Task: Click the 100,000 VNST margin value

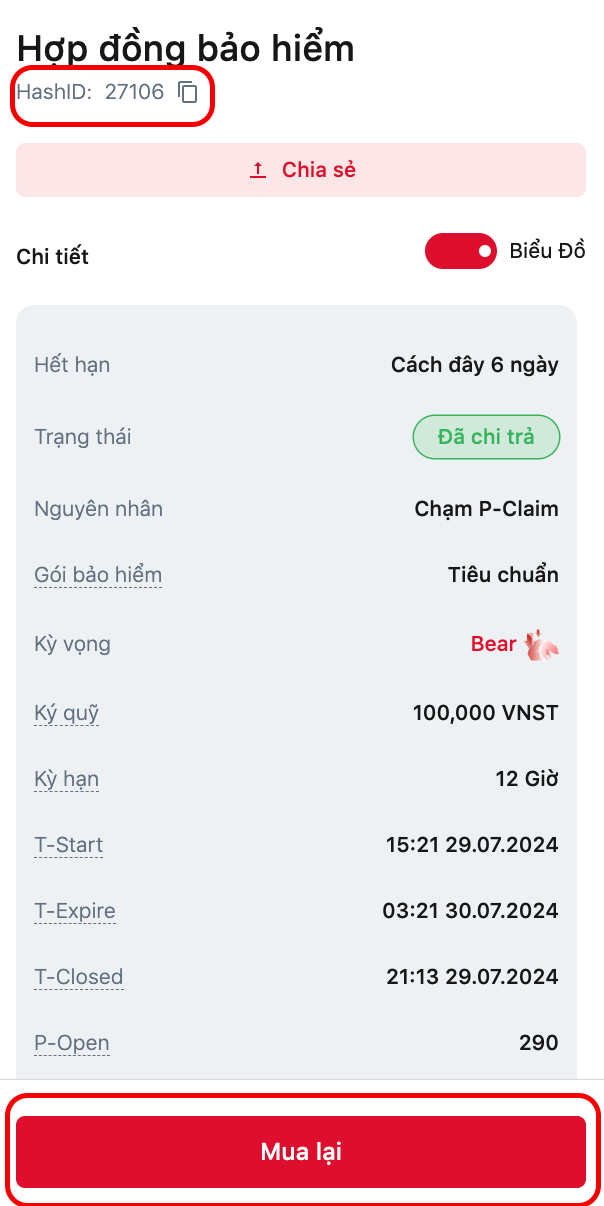Action: click(485, 713)
